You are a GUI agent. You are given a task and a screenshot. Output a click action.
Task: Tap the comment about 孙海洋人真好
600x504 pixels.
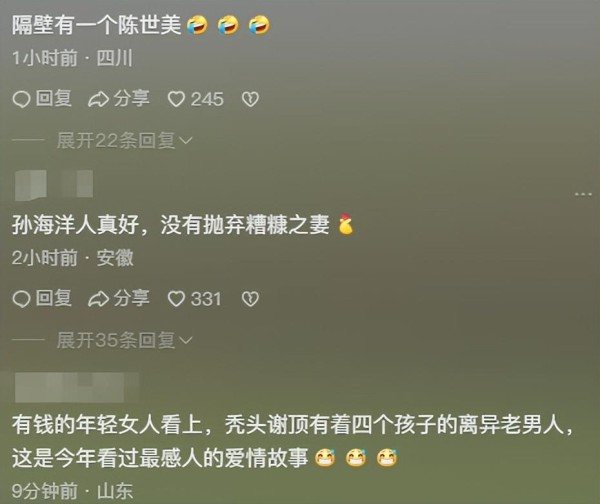170,225
